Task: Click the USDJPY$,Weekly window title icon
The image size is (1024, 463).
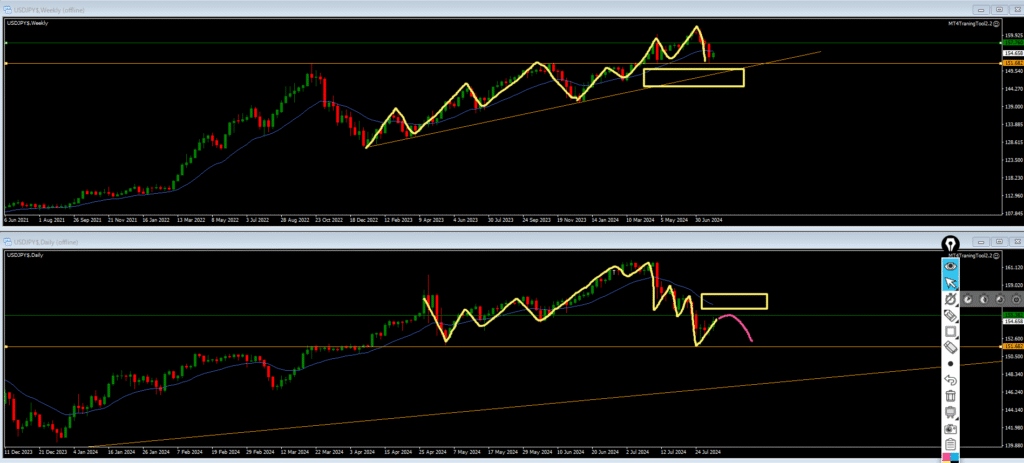Action: coord(8,9)
